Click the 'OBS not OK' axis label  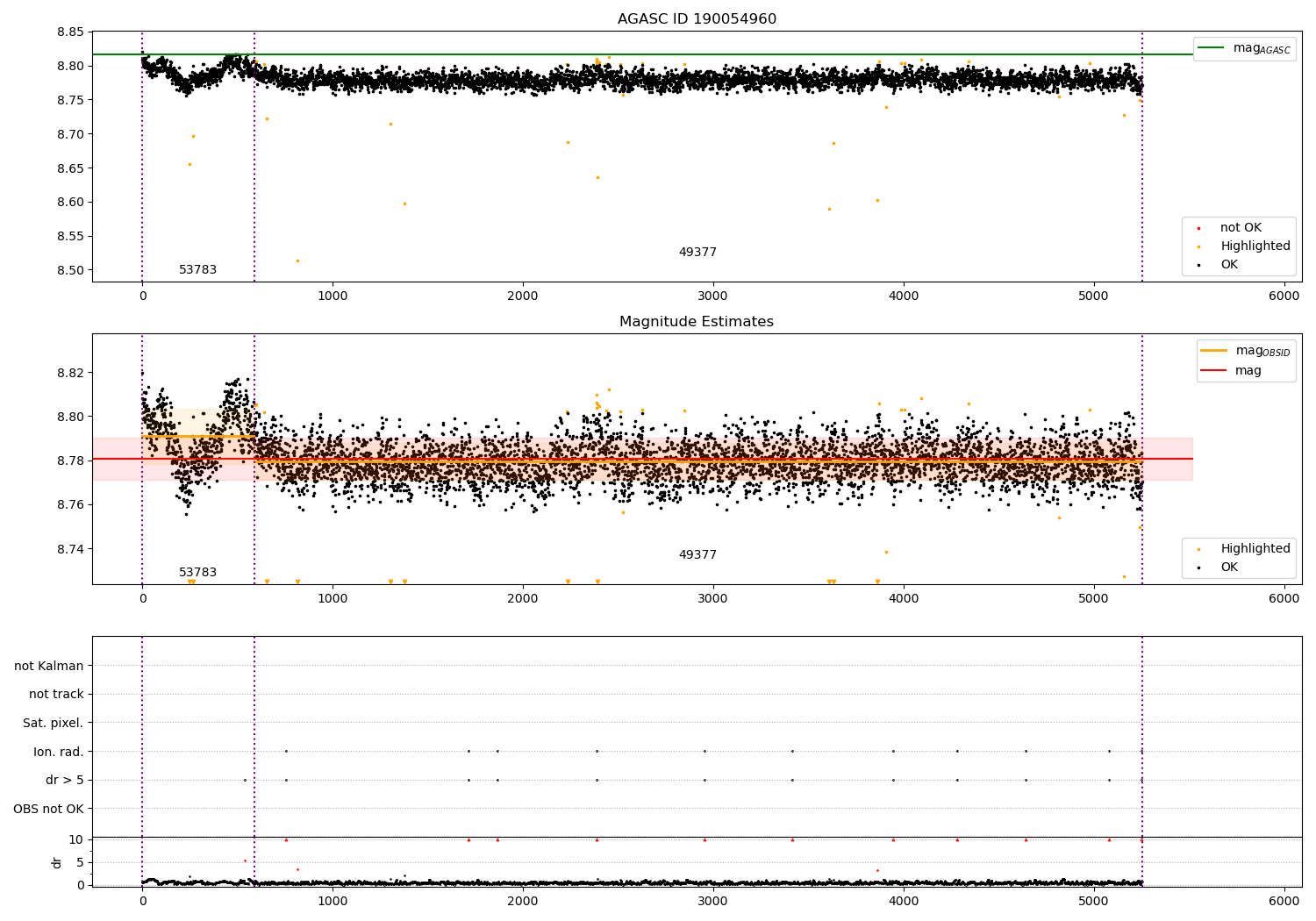[x=49, y=810]
